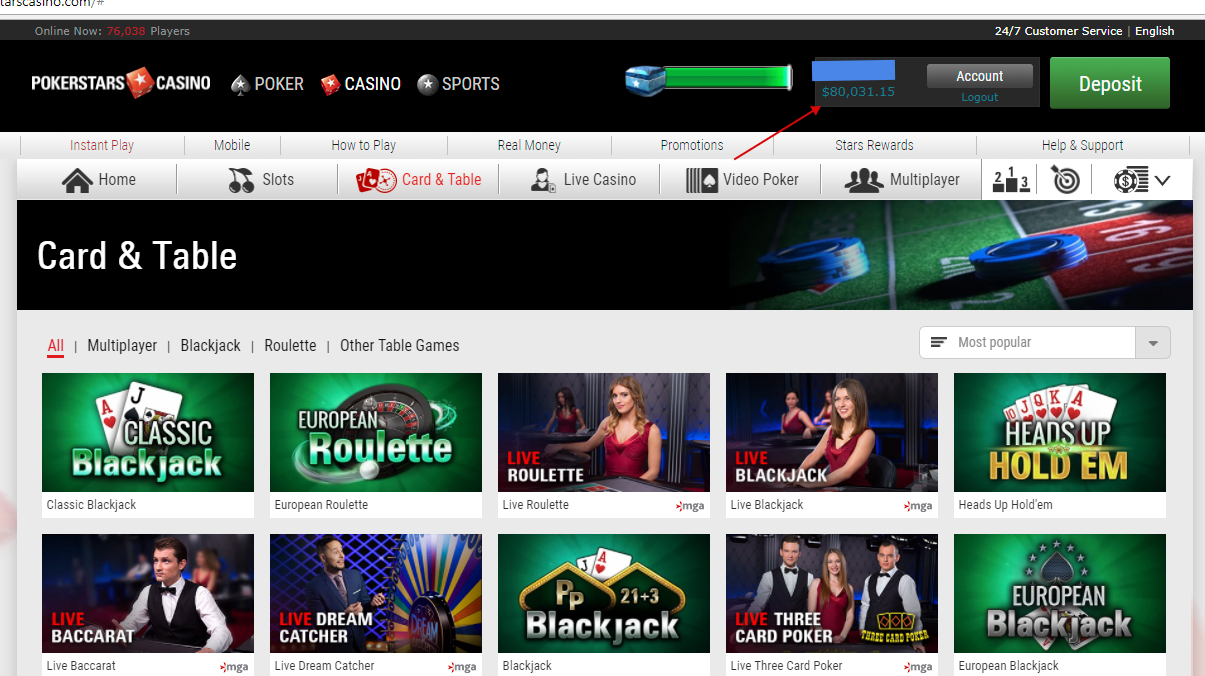Click the Multiplayer people icon
Image resolution: width=1205 pixels, height=676 pixels.
coord(863,180)
